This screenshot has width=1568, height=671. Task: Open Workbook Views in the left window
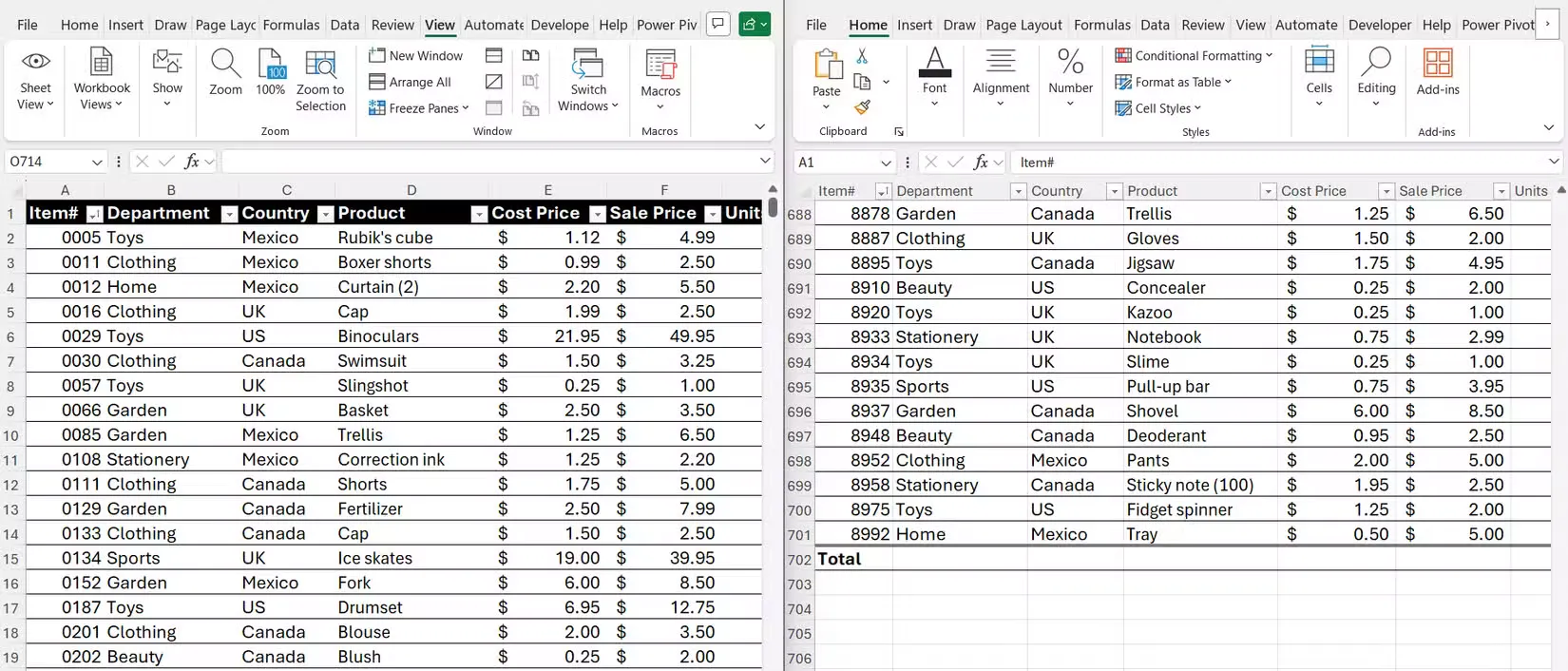point(102,80)
